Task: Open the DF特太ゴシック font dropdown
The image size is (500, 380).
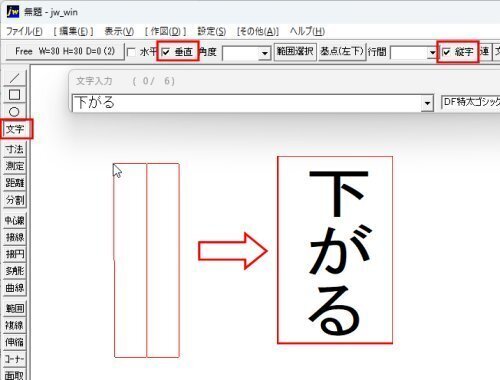Action: click(x=471, y=102)
